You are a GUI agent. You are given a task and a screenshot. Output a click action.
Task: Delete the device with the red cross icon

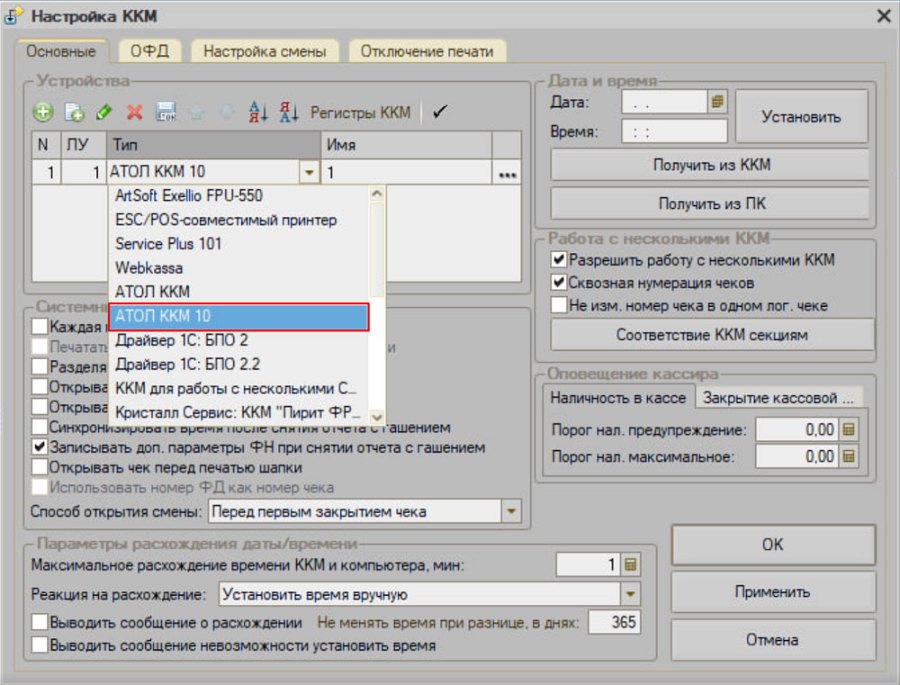(135, 112)
